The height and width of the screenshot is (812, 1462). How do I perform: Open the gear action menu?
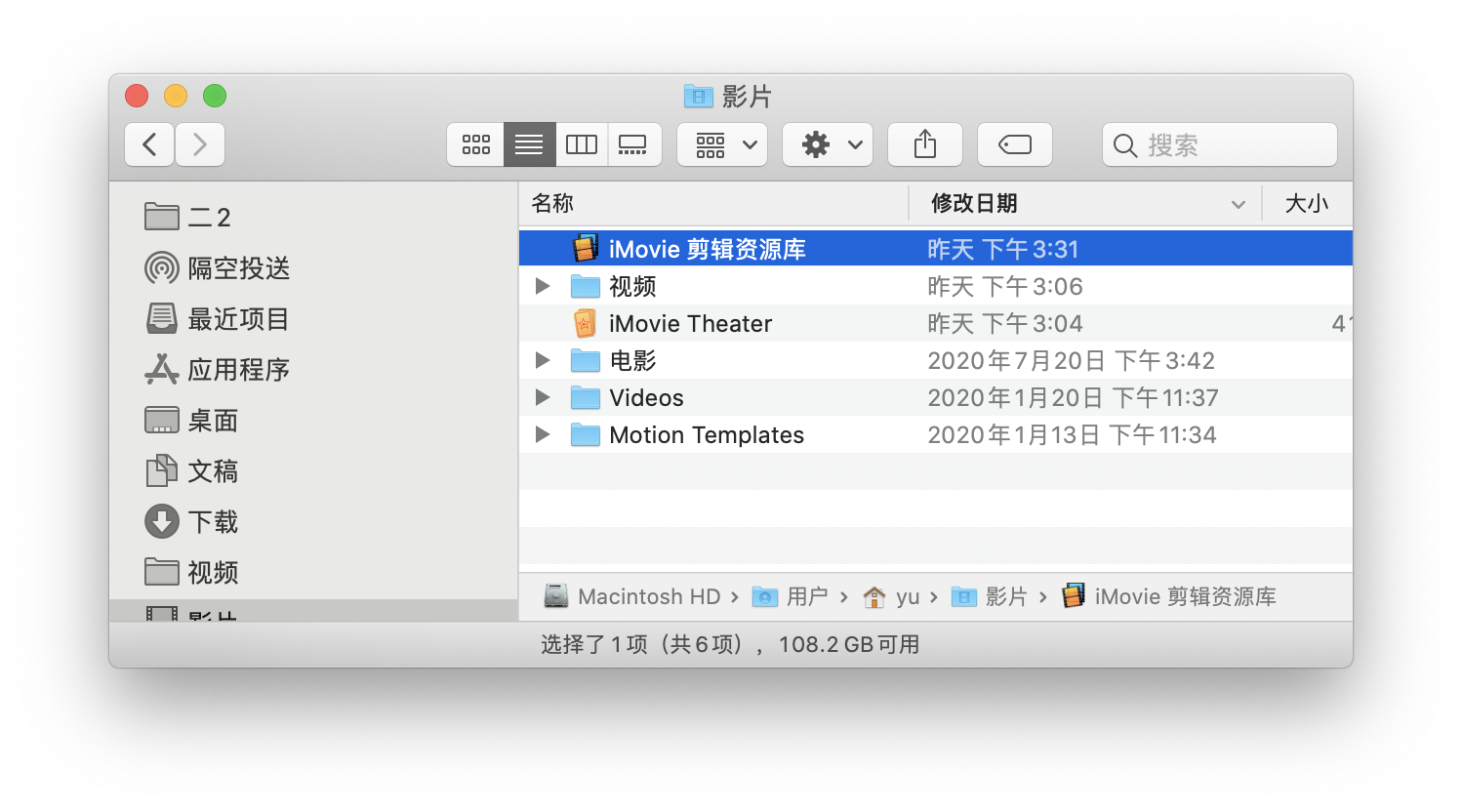[x=828, y=144]
